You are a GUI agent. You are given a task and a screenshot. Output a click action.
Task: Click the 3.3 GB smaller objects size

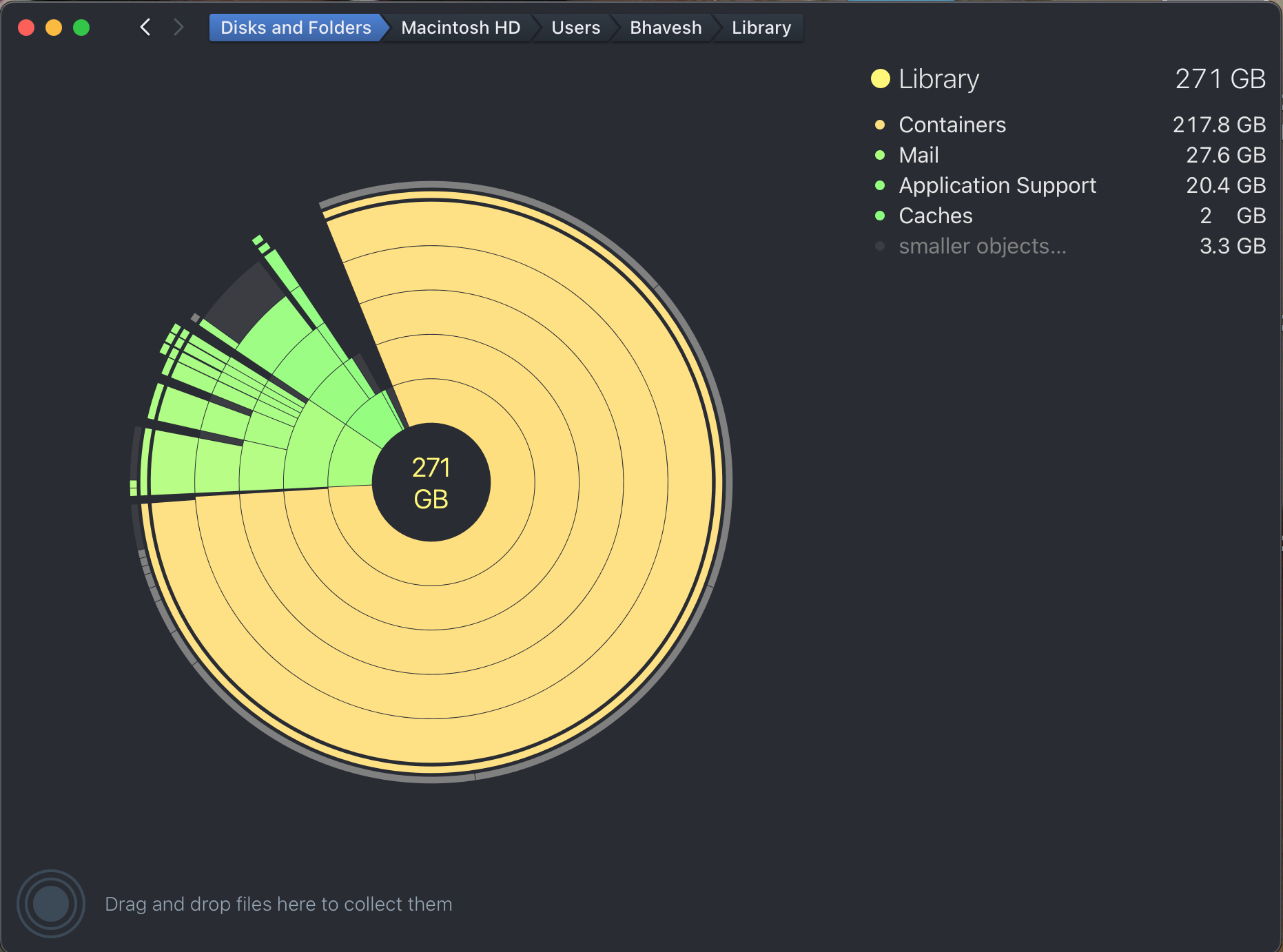coord(1233,246)
